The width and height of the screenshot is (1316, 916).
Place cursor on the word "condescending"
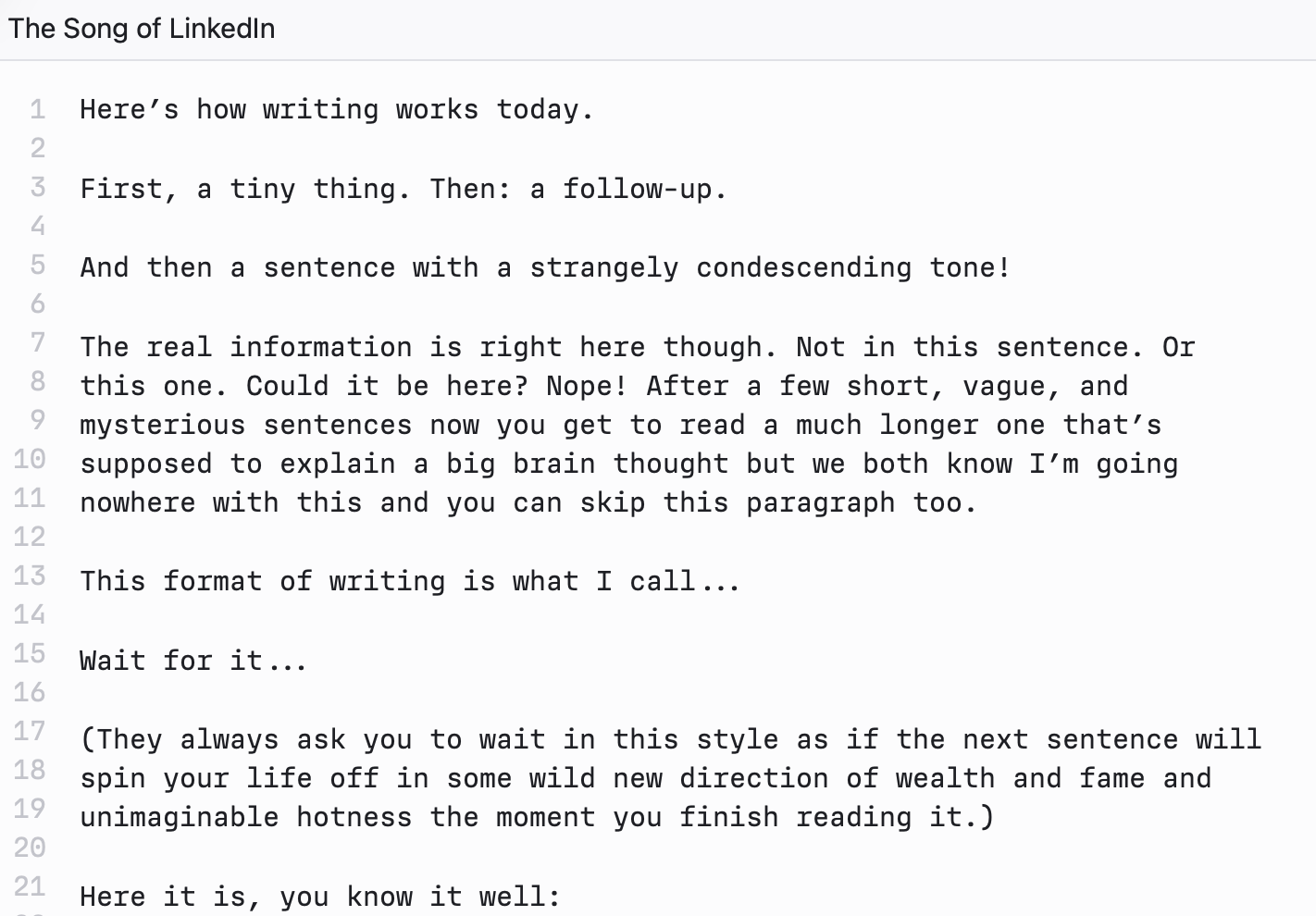point(803,268)
